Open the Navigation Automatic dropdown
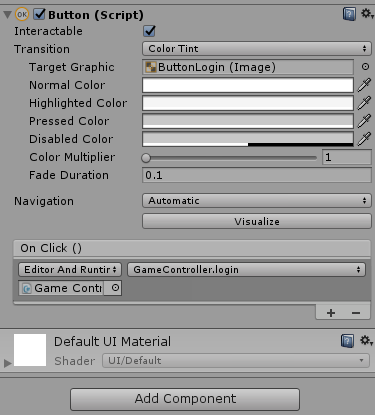 point(257,201)
